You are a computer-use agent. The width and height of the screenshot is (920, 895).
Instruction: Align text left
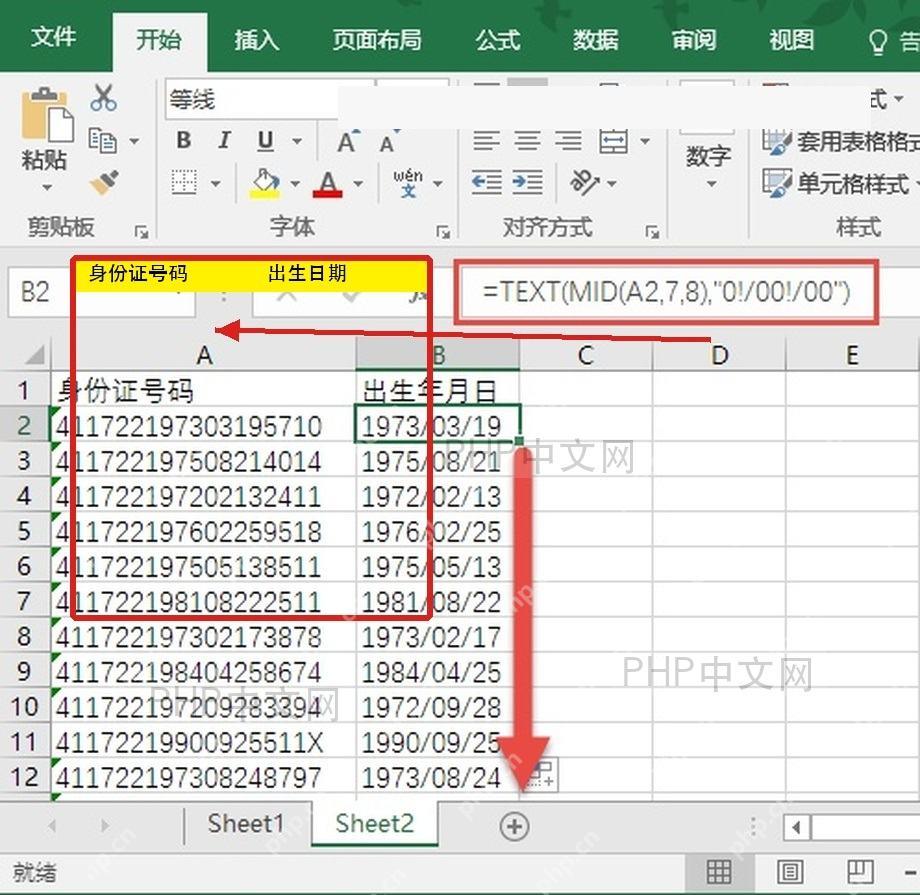click(486, 141)
